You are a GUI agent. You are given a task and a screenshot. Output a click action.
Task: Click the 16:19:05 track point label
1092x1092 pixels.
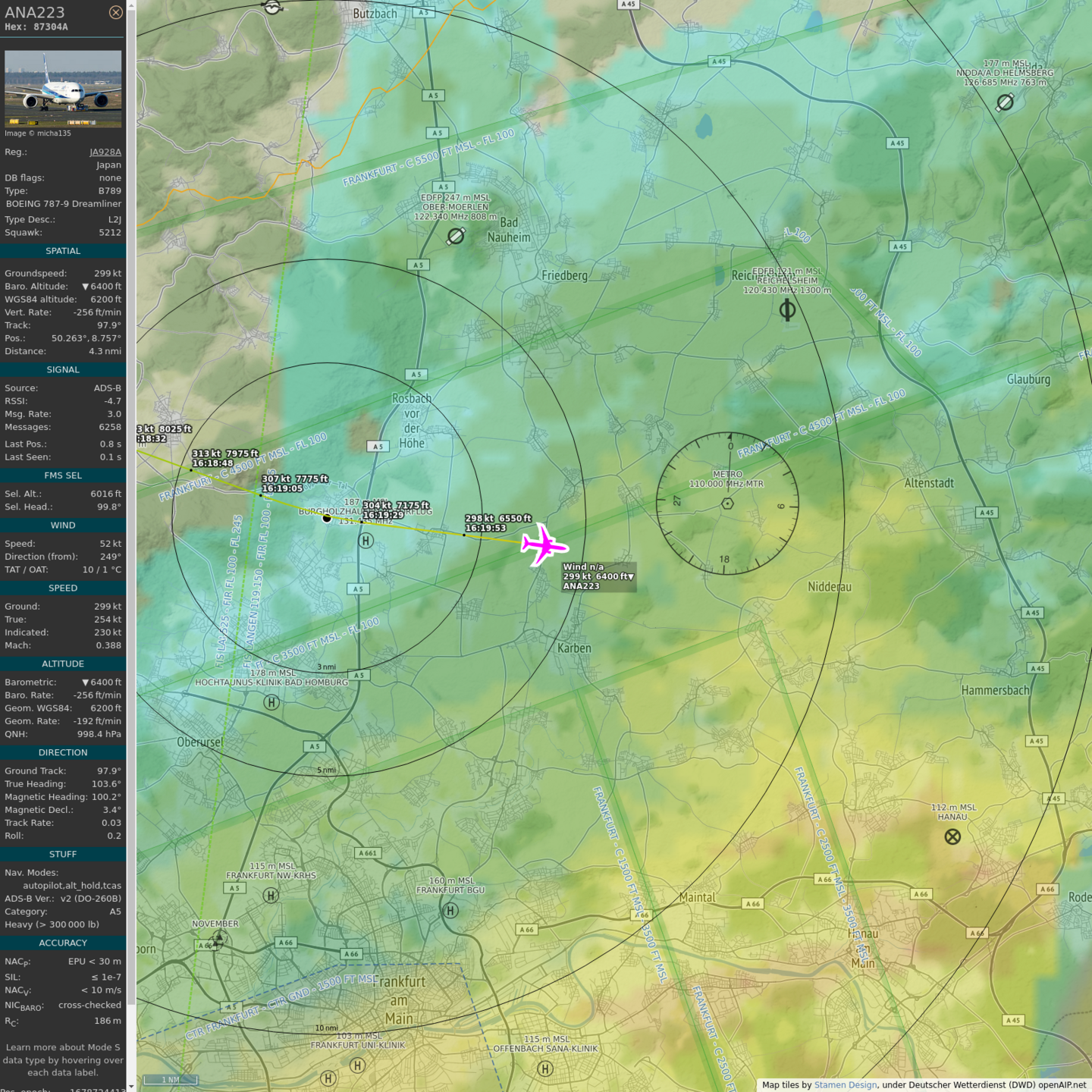[282, 488]
